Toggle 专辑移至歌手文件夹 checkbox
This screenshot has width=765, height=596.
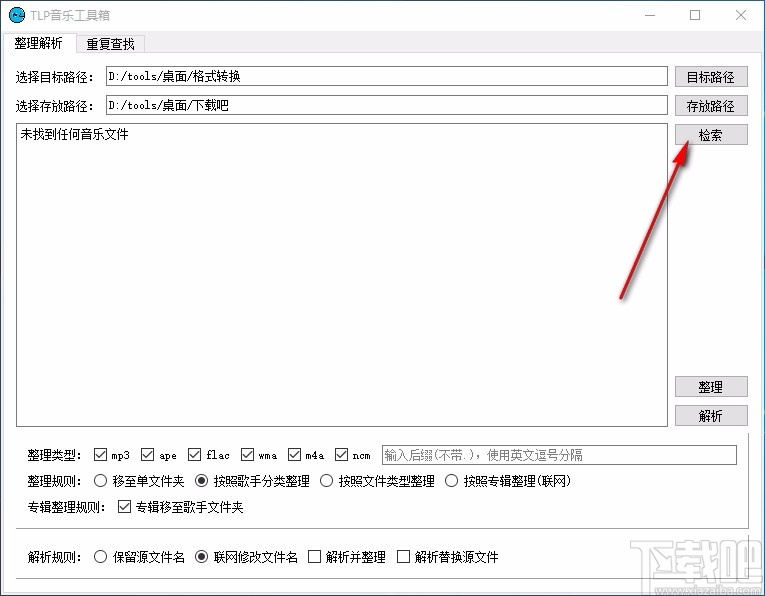pos(124,507)
